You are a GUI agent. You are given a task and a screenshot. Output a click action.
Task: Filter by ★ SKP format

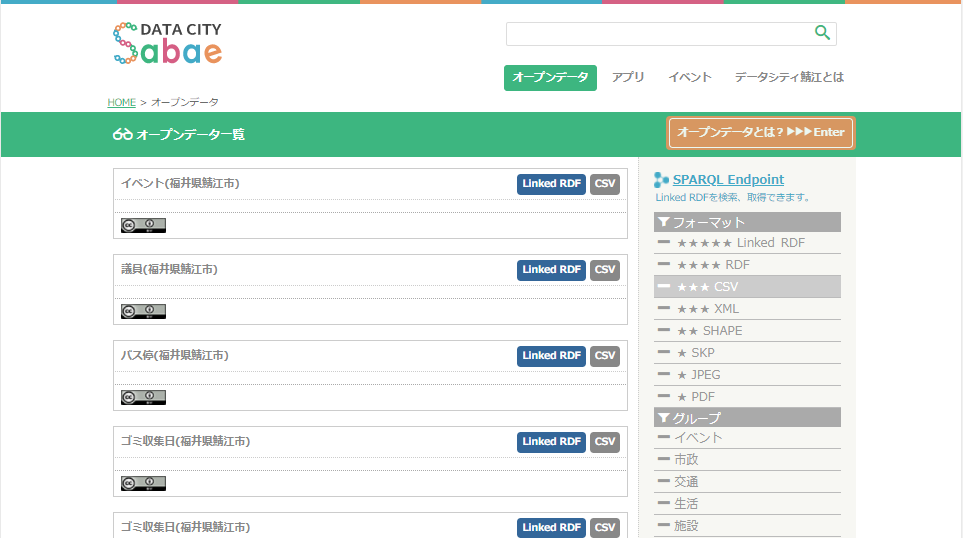tap(747, 353)
